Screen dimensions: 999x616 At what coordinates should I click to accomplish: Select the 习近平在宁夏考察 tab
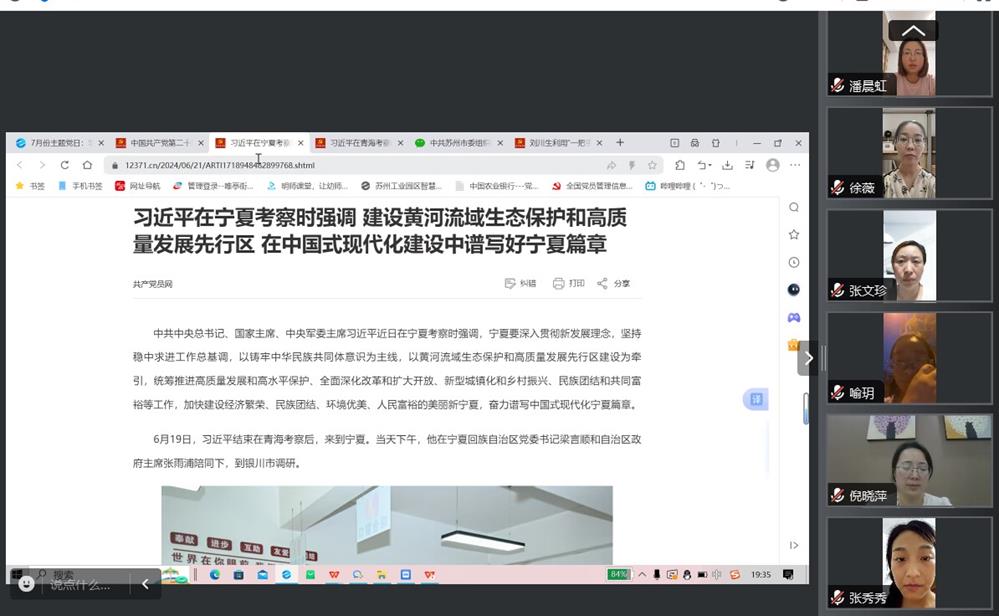point(259,143)
